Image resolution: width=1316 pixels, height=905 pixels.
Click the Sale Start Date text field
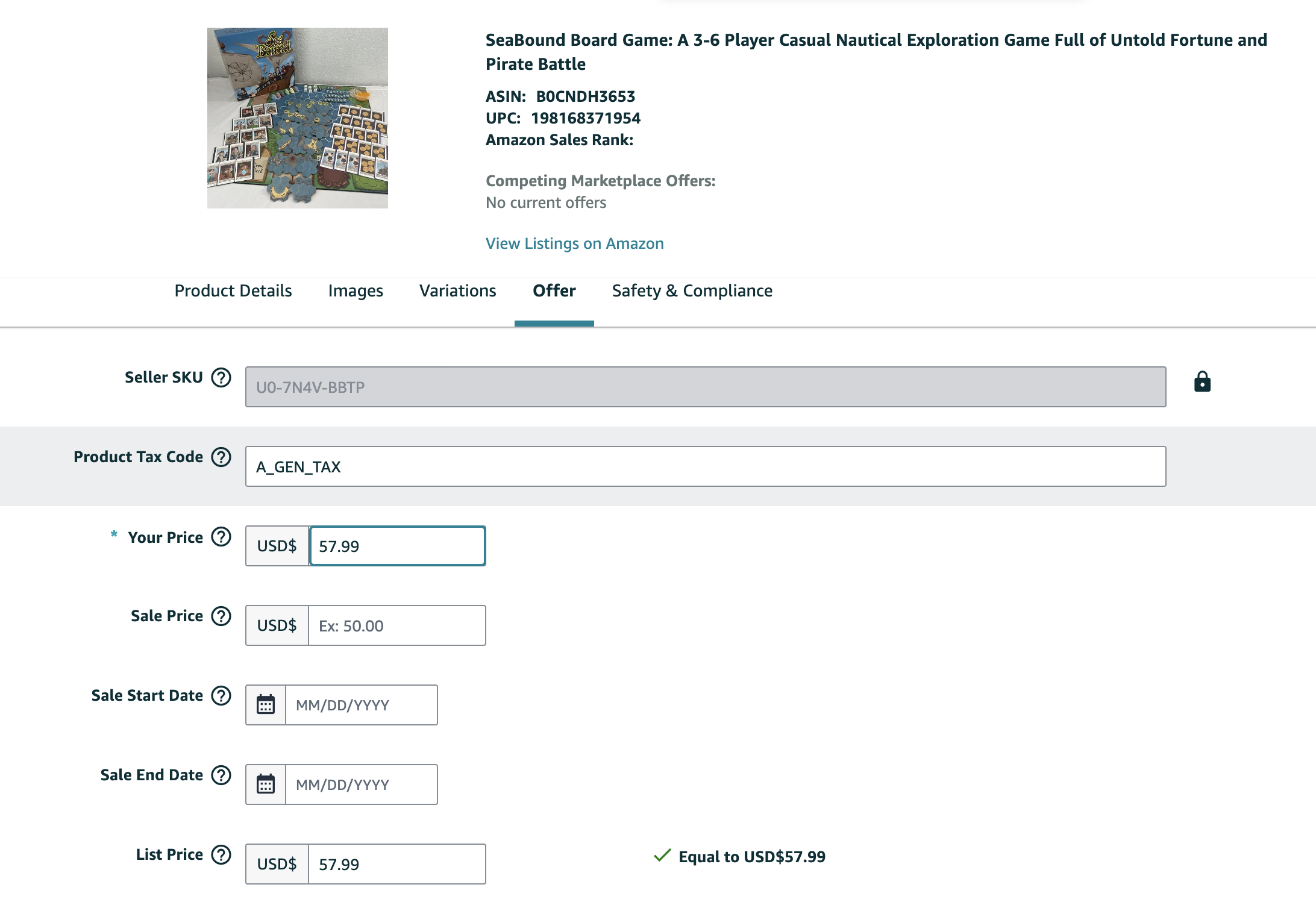[x=362, y=705]
